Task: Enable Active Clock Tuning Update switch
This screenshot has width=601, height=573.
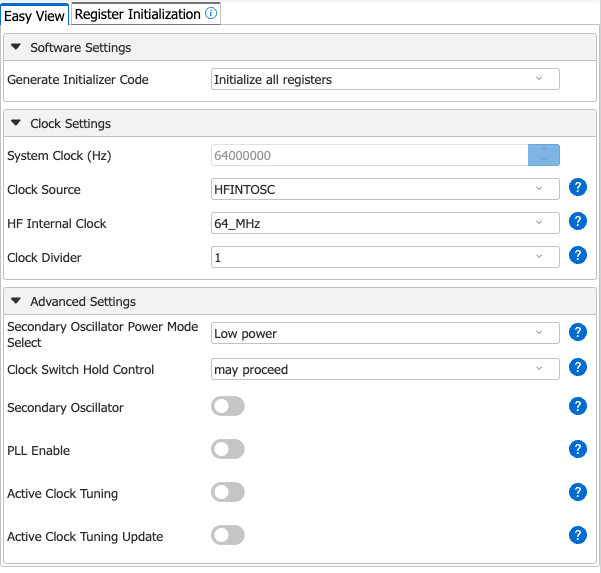Action: pos(228,535)
